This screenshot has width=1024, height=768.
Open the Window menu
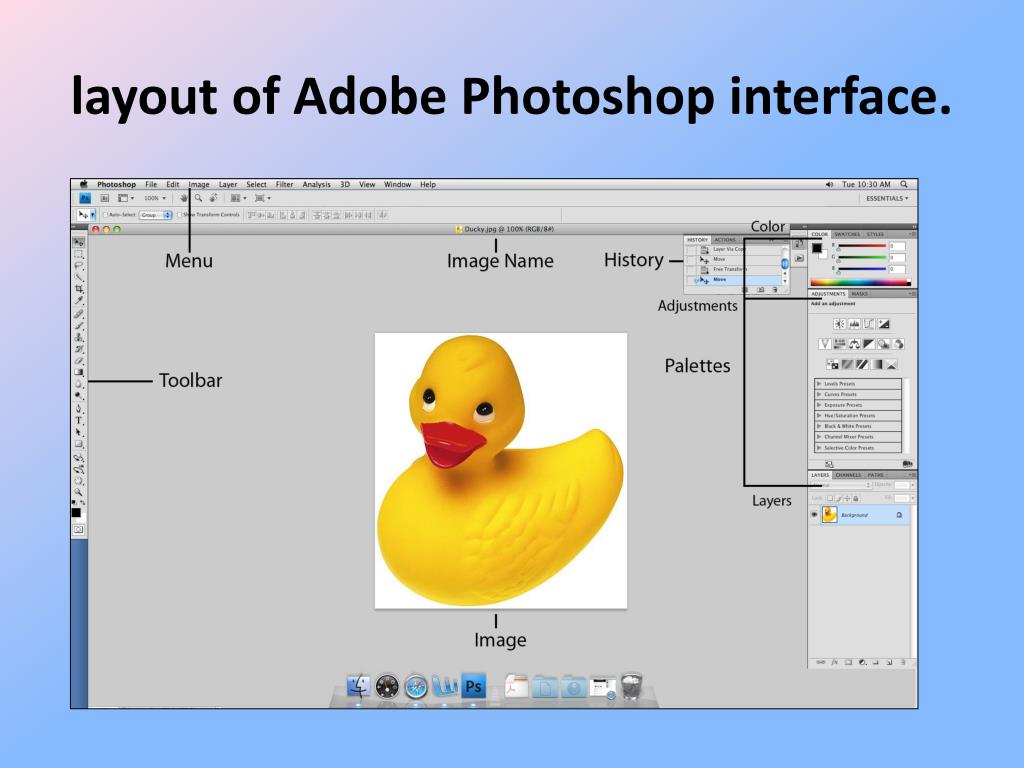coord(397,184)
